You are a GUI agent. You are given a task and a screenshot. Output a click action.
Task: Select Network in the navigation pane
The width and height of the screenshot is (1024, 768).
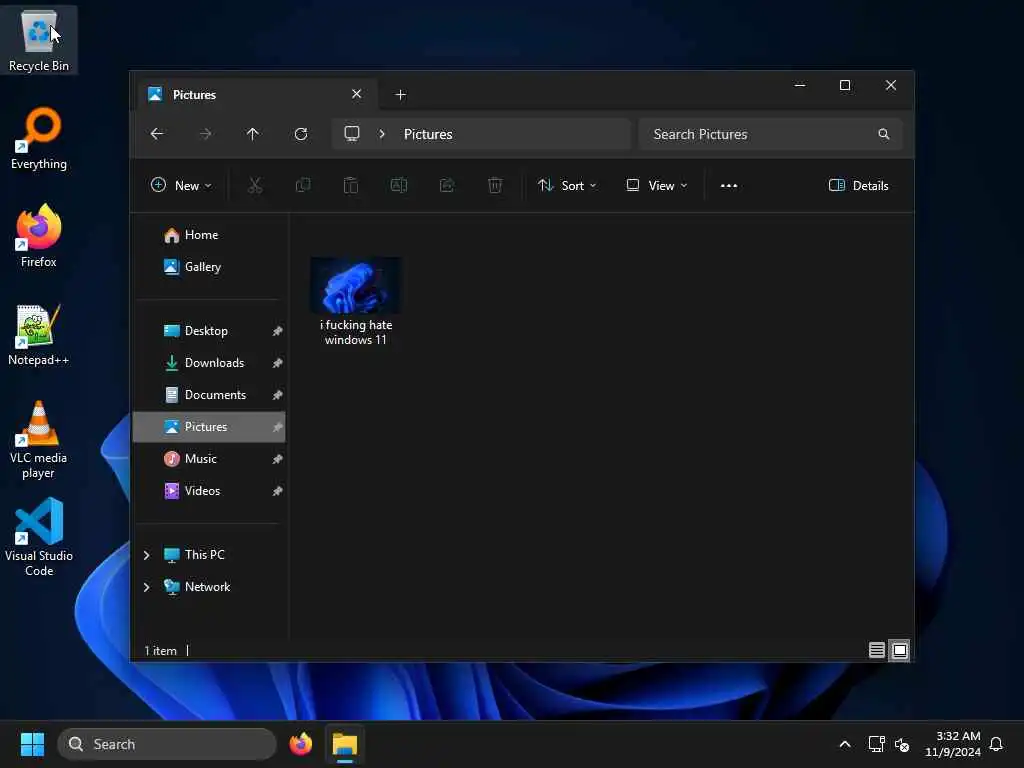click(x=209, y=587)
